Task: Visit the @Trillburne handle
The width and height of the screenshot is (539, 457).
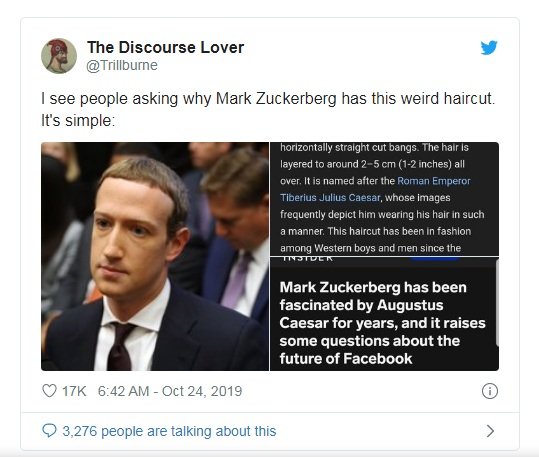Action: tap(122, 65)
